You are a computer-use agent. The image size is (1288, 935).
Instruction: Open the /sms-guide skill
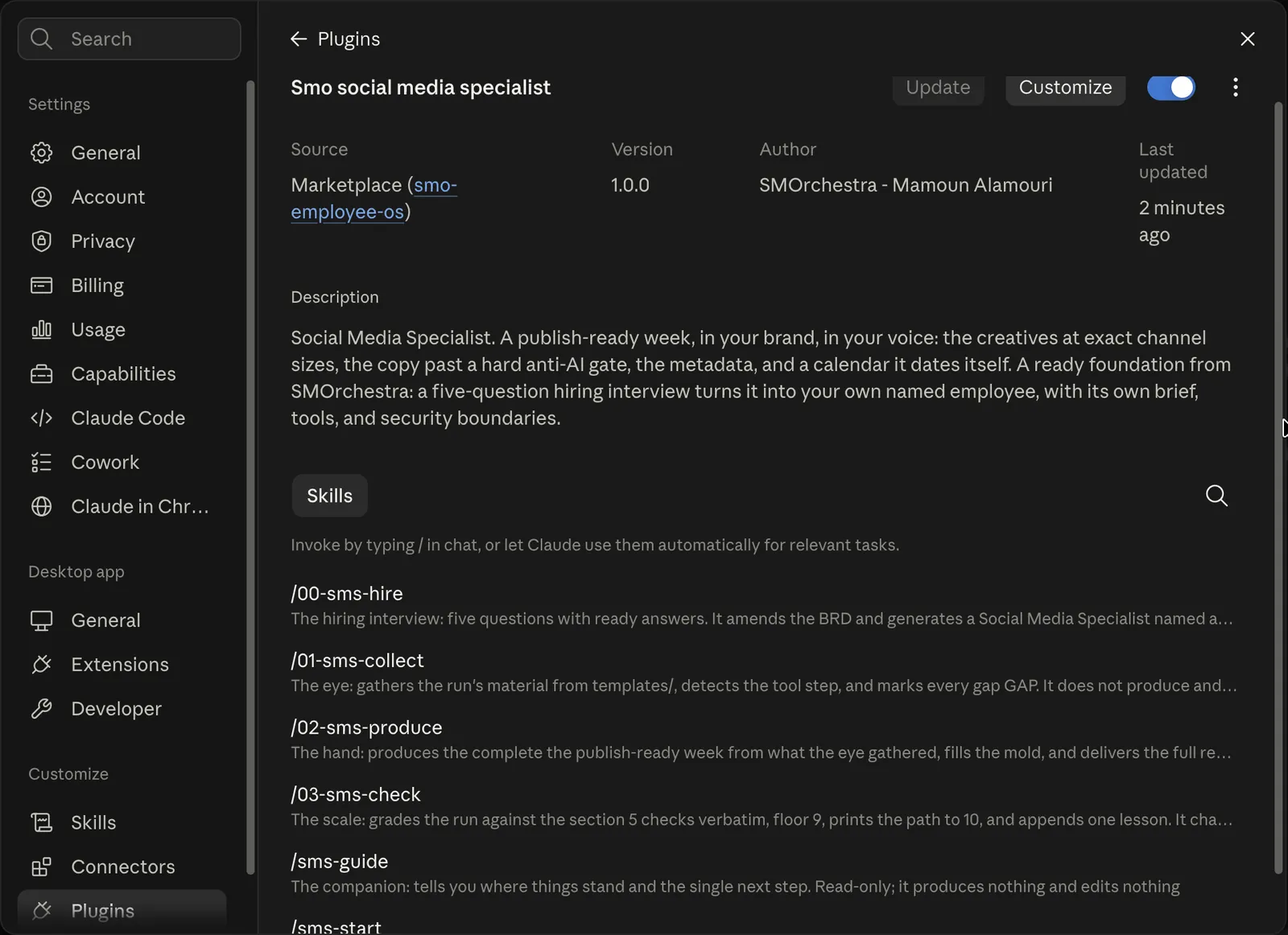tap(762, 873)
